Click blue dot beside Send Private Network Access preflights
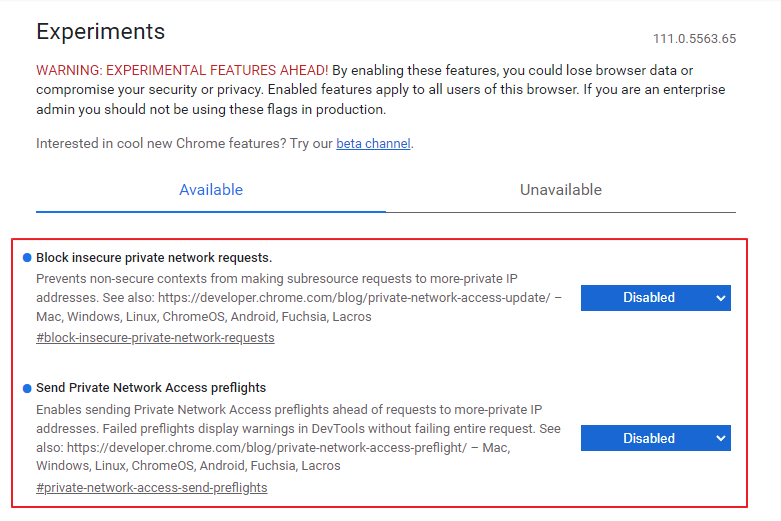 coord(27,389)
